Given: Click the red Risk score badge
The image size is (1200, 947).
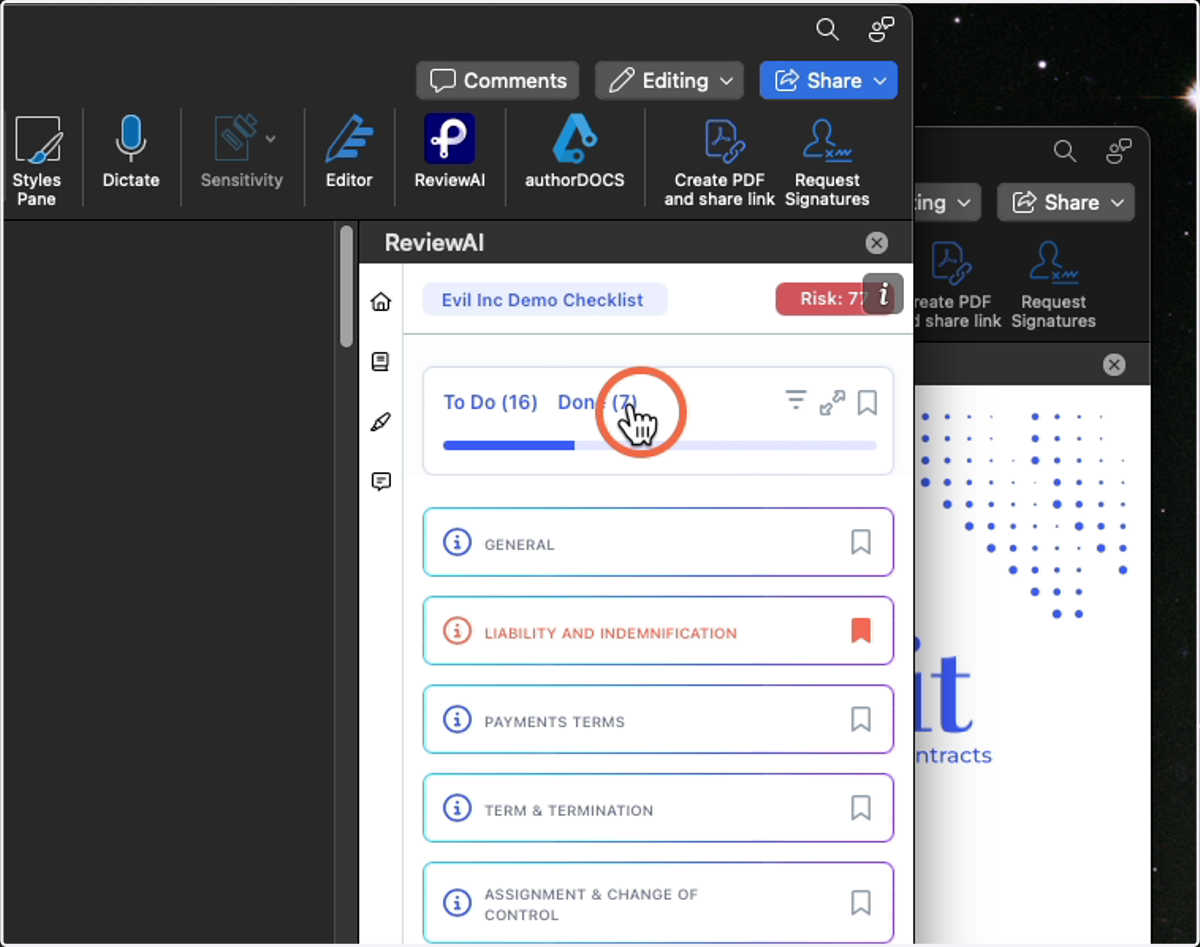Looking at the screenshot, I should tap(822, 299).
